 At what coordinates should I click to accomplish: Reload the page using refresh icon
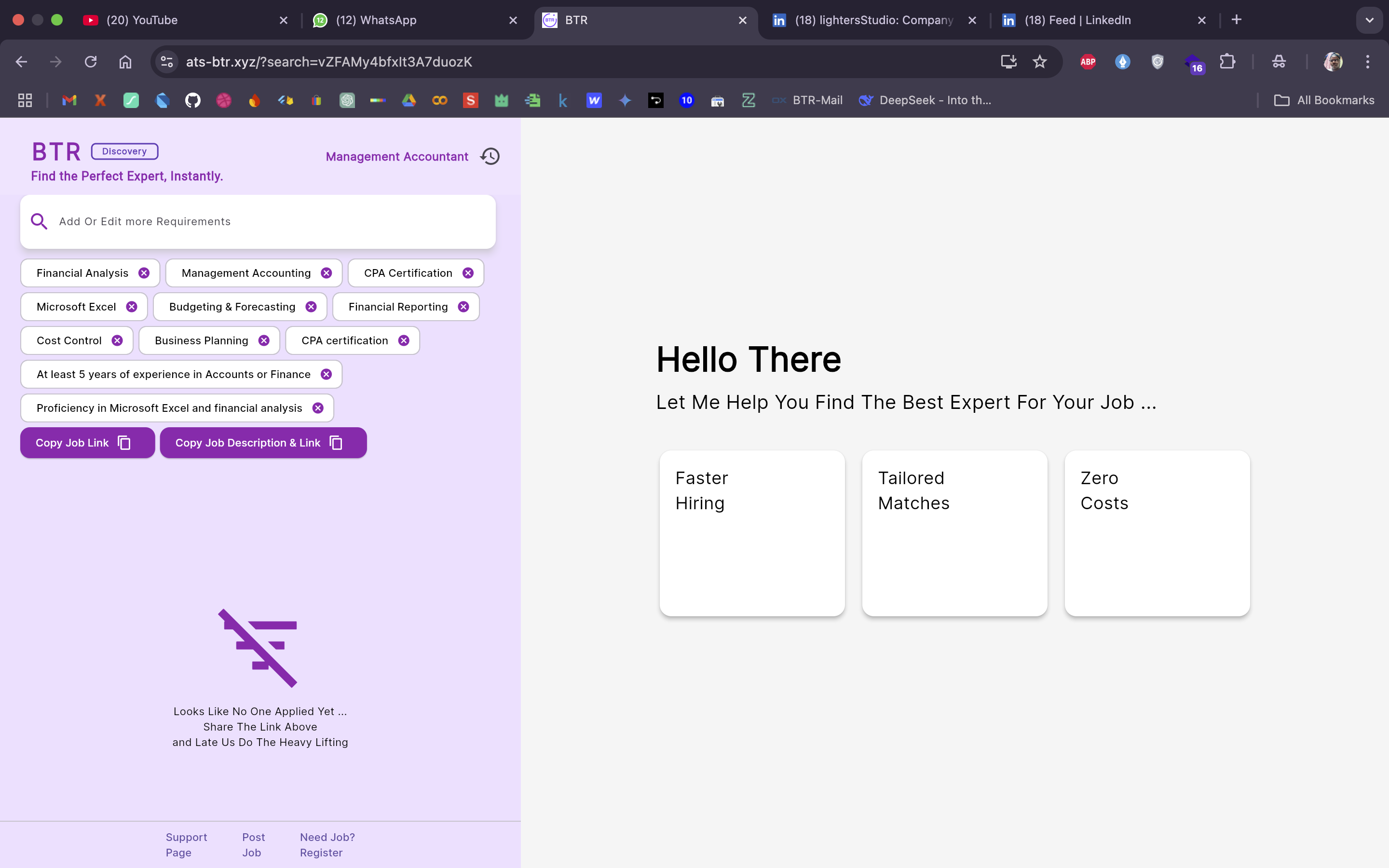(91, 61)
